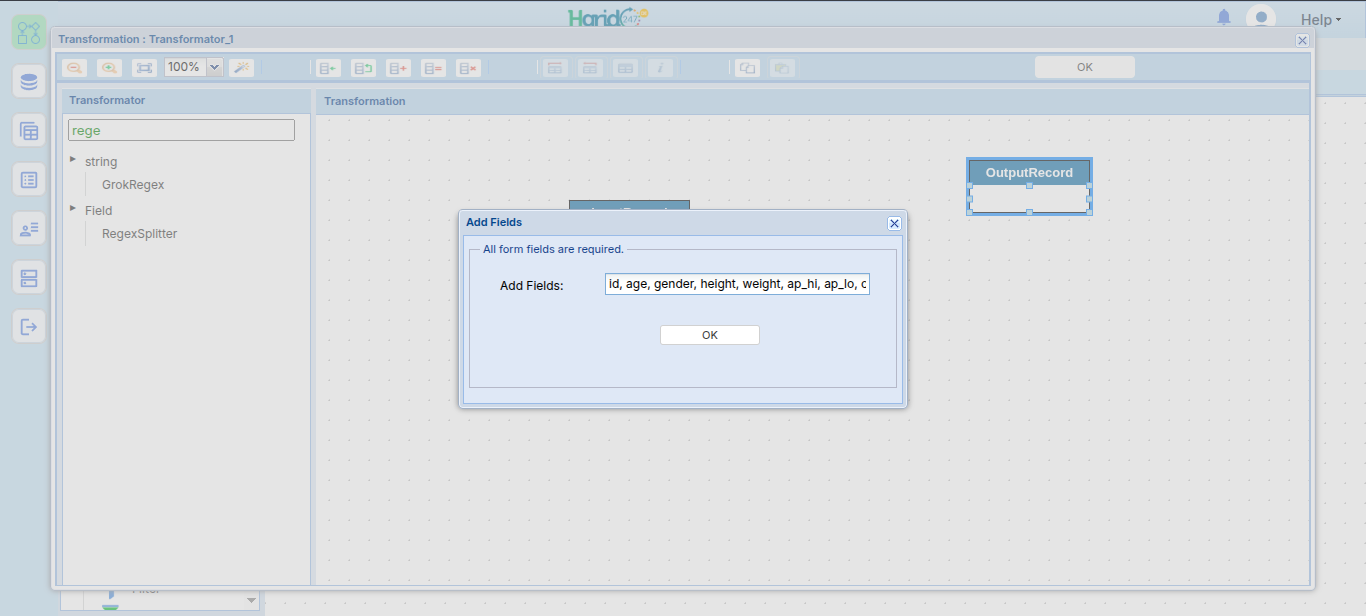This screenshot has height=616, width=1366.
Task: Zoom out the transformation canvas
Action: pos(74,68)
